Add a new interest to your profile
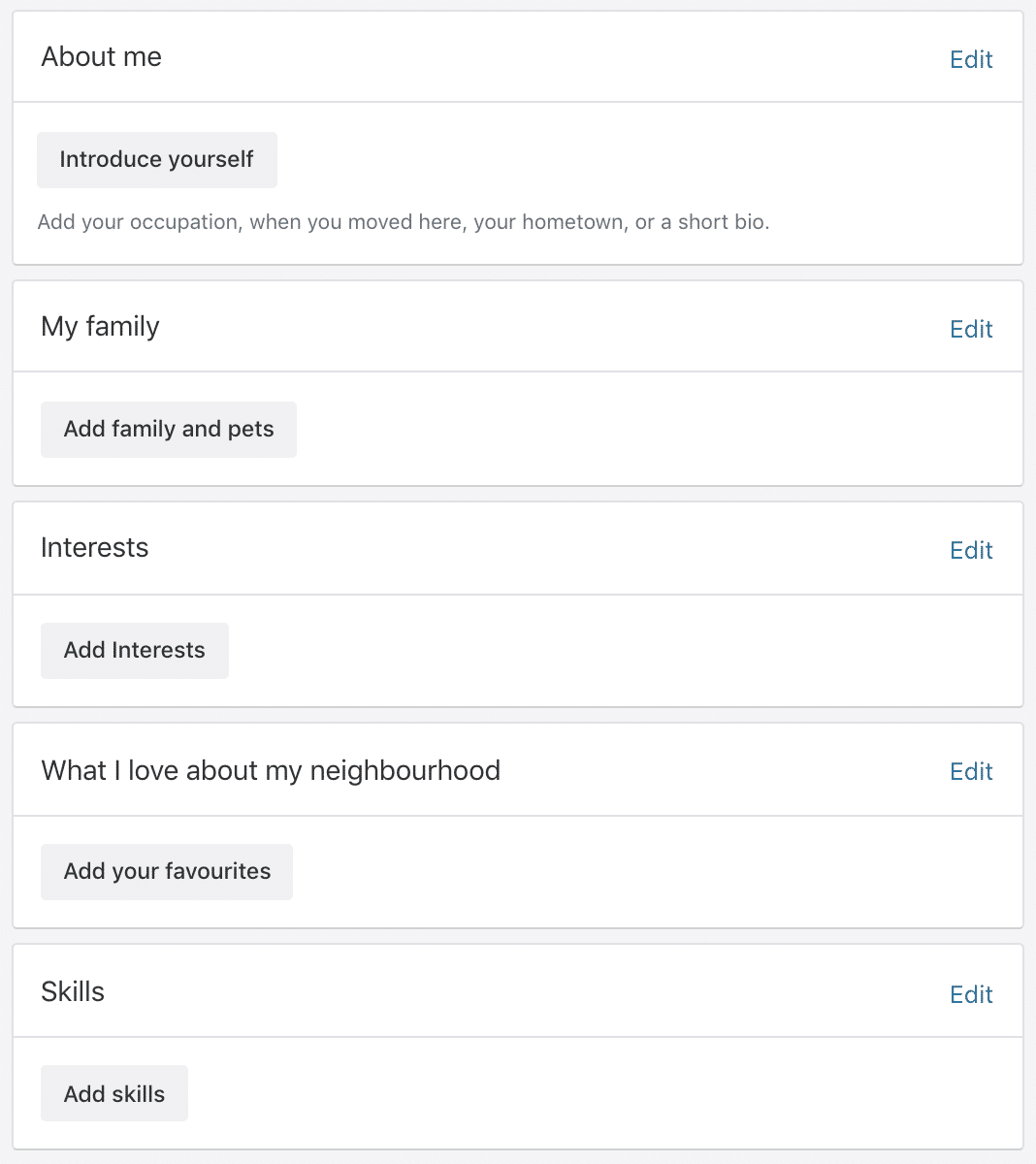Image resolution: width=1036 pixels, height=1164 pixels. pos(134,650)
